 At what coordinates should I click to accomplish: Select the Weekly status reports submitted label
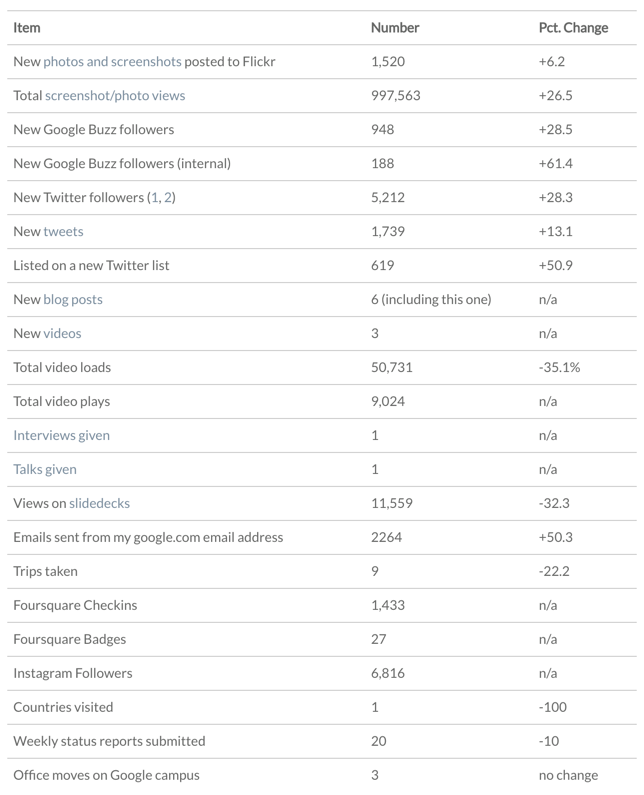click(x=109, y=742)
